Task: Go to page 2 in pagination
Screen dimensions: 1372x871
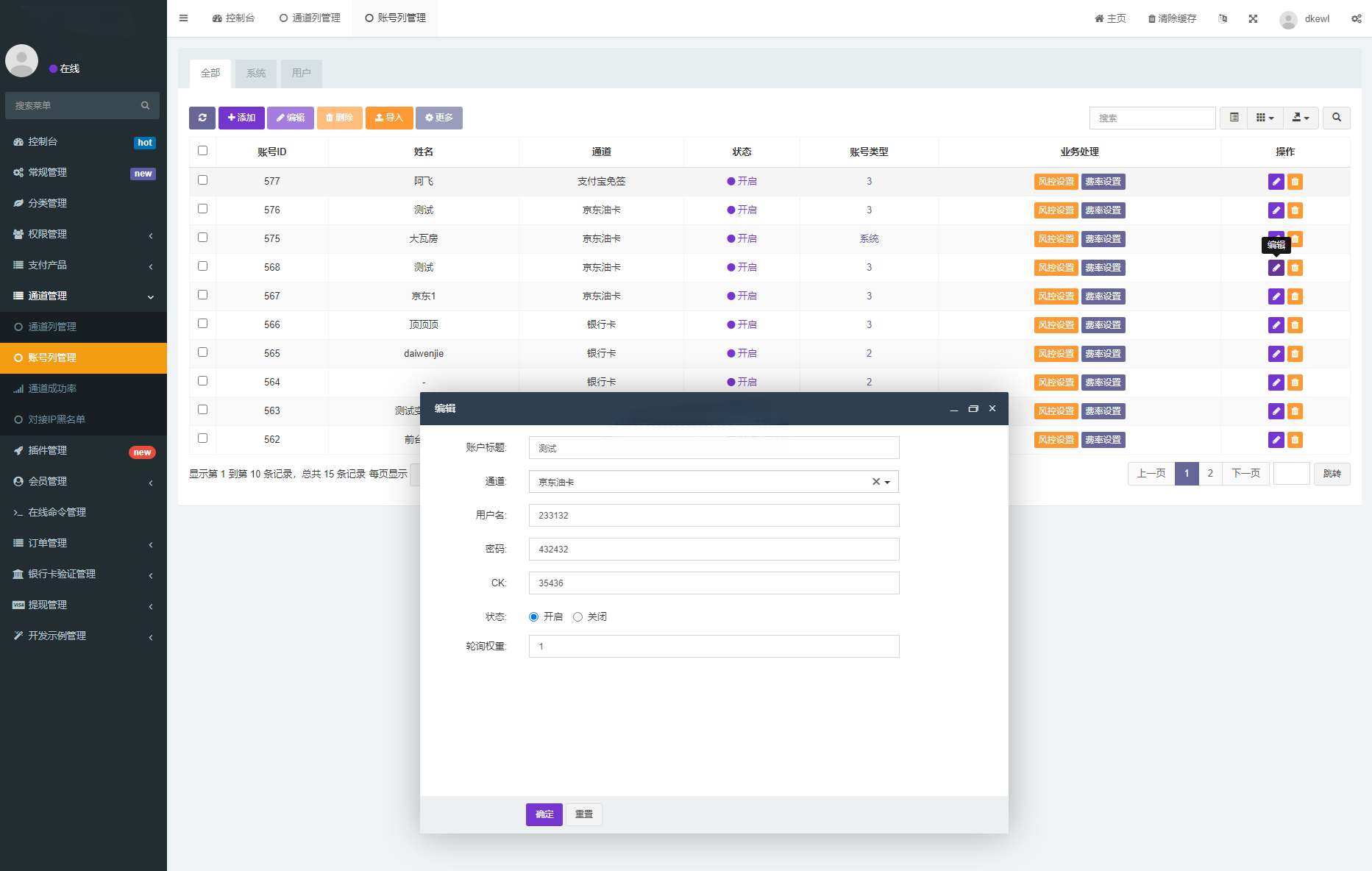Action: pos(1210,473)
